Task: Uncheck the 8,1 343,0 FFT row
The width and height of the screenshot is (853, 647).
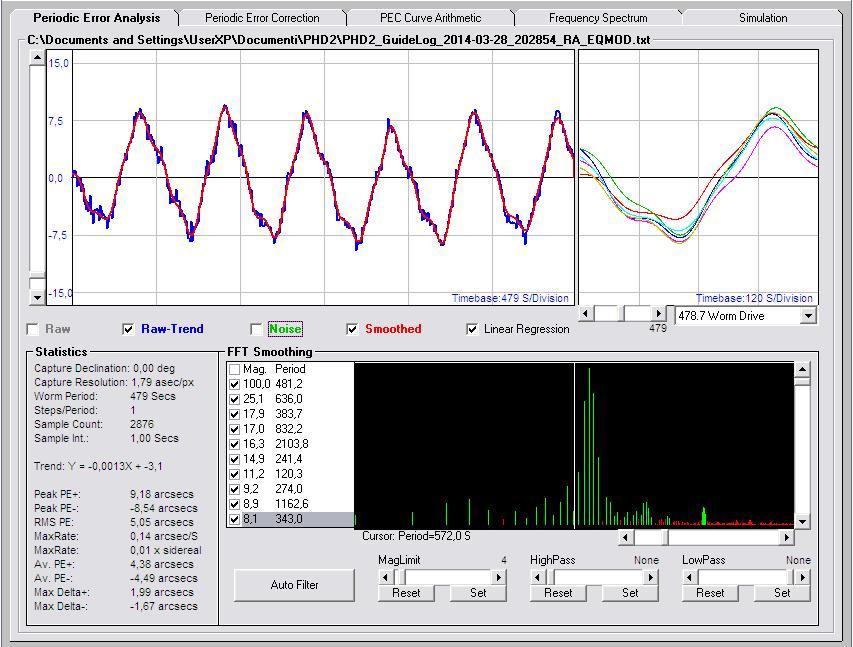Action: tap(234, 519)
